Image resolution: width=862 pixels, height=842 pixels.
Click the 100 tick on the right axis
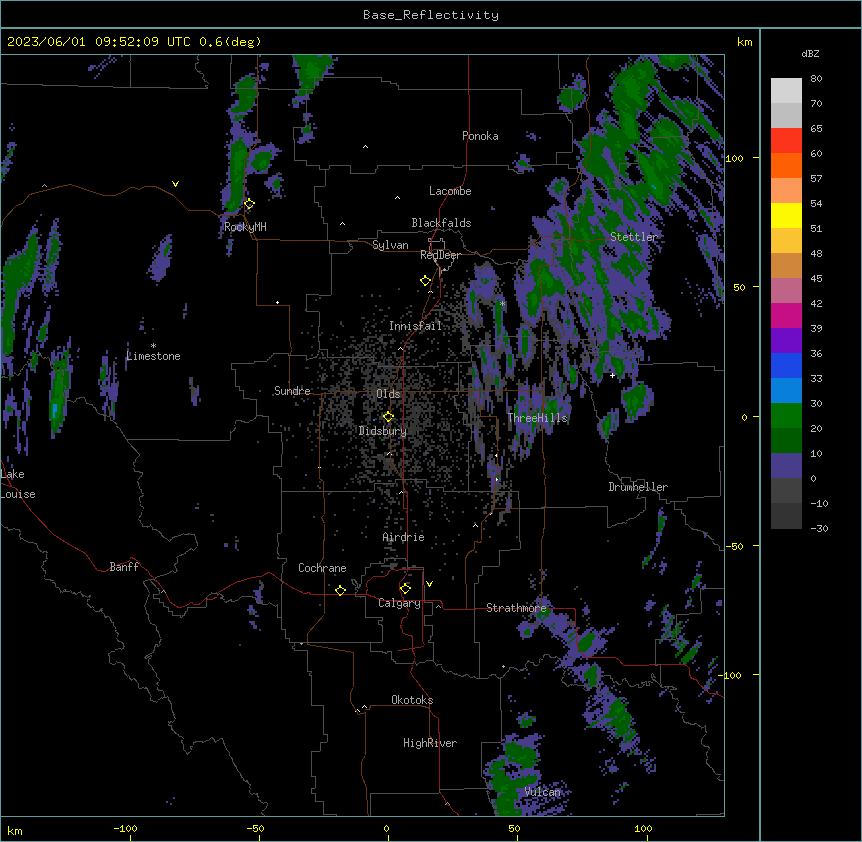pyautogui.click(x=734, y=158)
